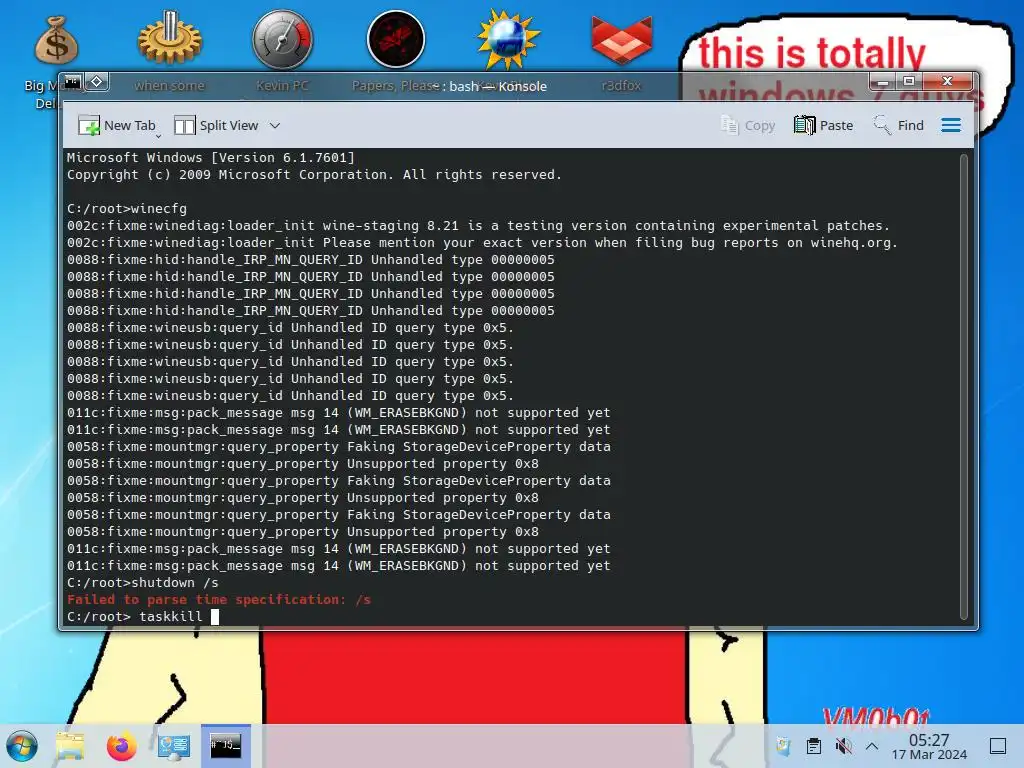Viewport: 1024px width, 768px height.
Task: Click the 'Copyright (c) 2009 Microsoft Corporation' line
Action: (x=314, y=174)
